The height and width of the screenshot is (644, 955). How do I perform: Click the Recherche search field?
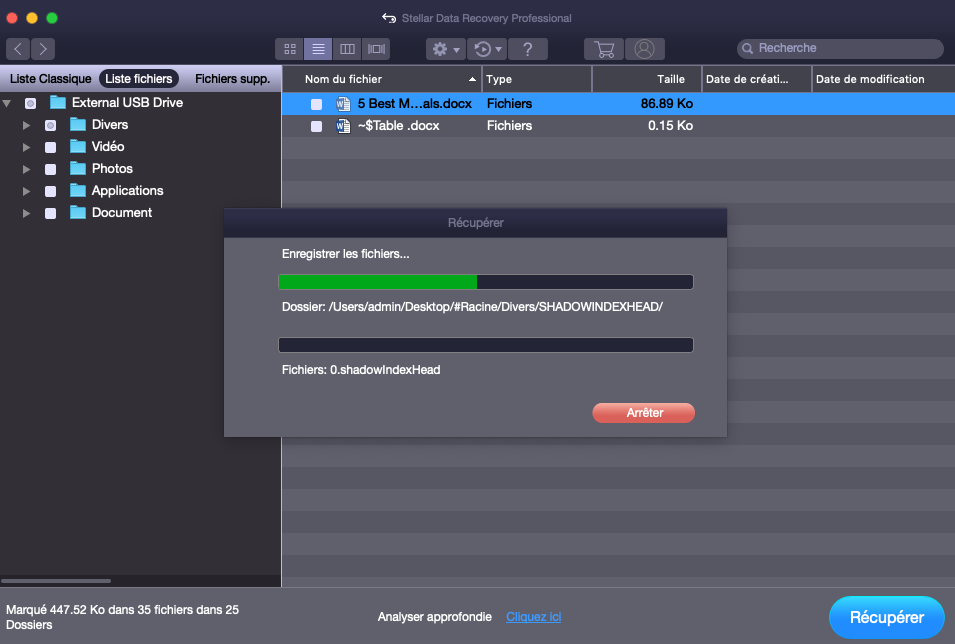pyautogui.click(x=845, y=48)
